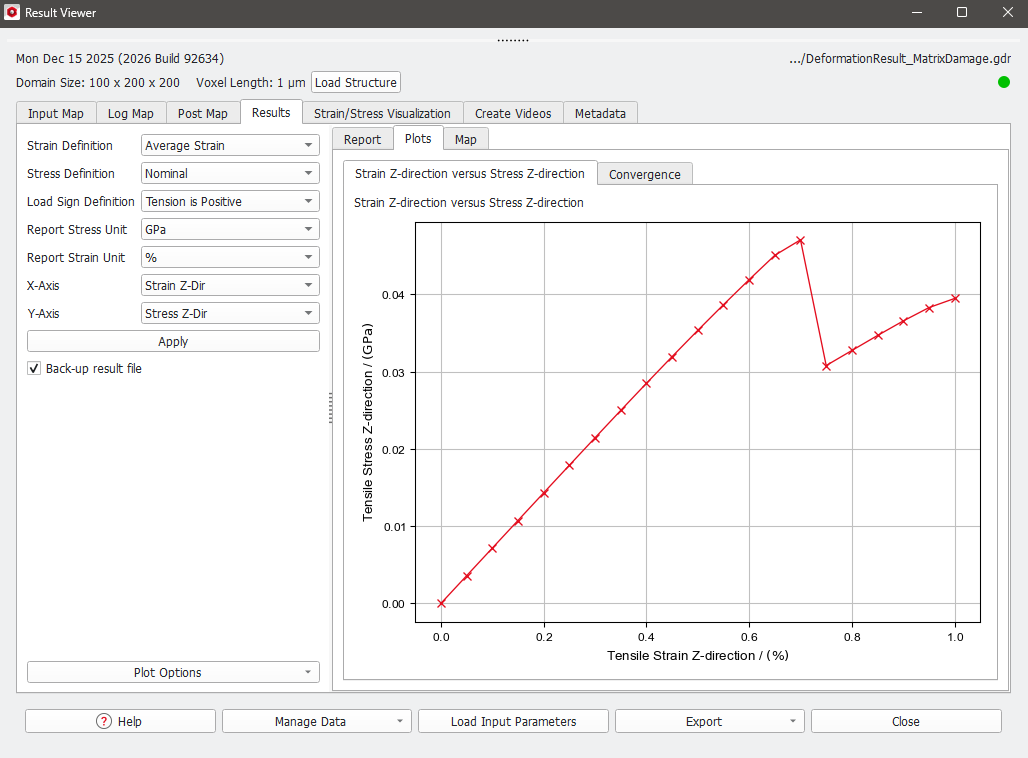
Task: Click the peak stress data point marker
Action: [x=800, y=240]
